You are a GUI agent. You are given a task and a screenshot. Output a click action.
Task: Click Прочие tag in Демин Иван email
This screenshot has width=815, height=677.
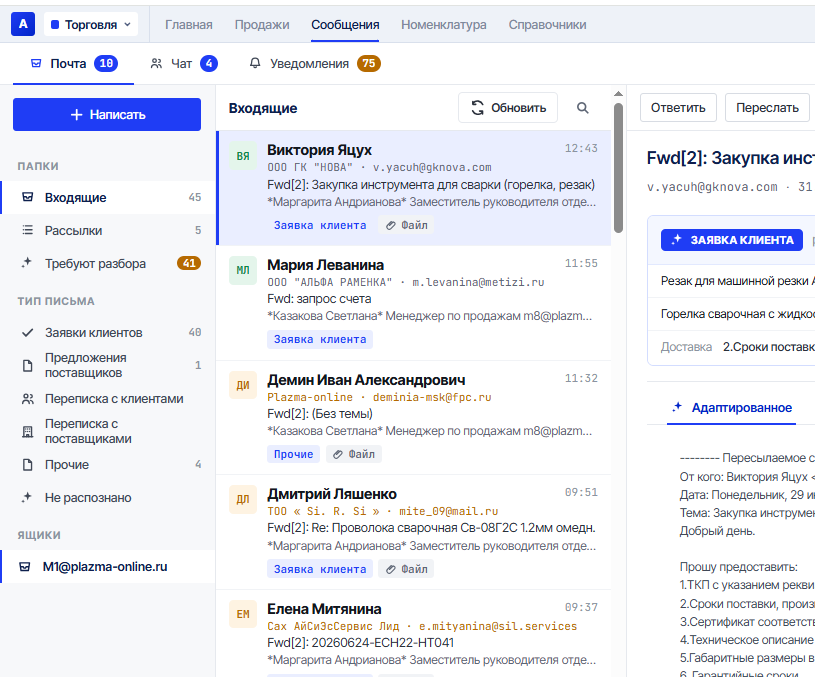[x=293, y=454]
